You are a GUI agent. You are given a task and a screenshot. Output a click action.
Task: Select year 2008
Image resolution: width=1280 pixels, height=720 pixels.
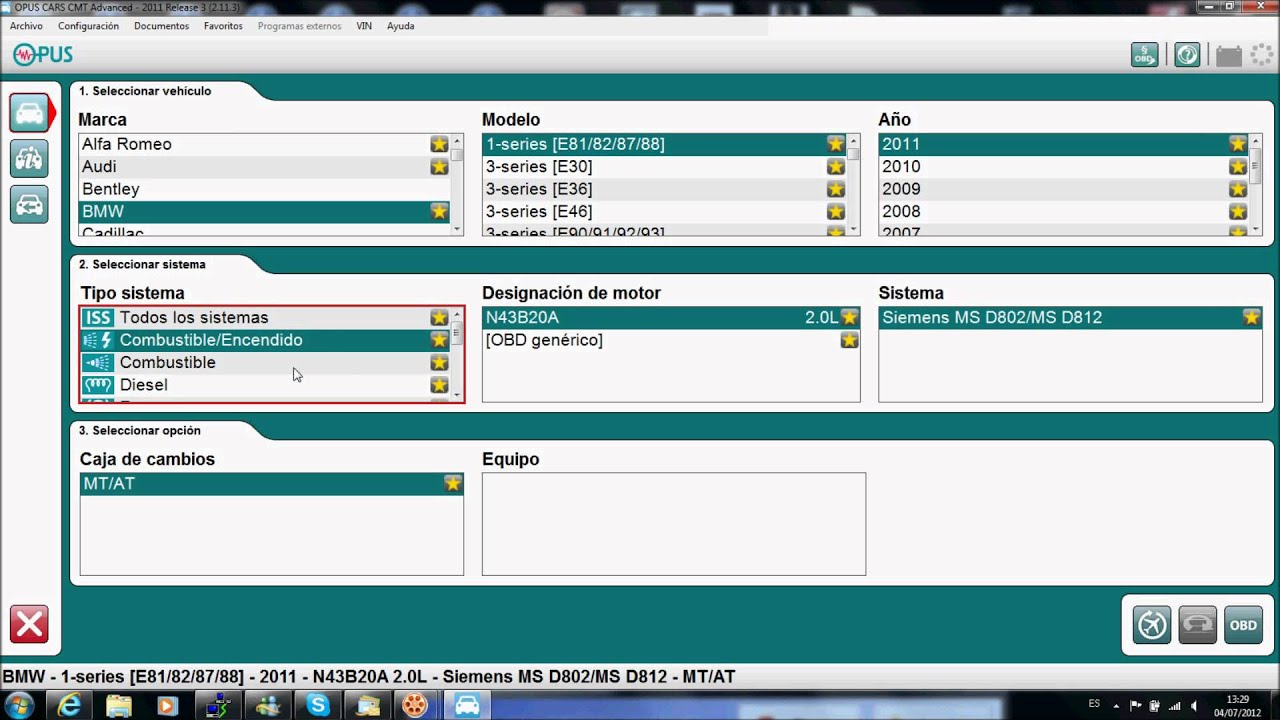(x=1064, y=211)
